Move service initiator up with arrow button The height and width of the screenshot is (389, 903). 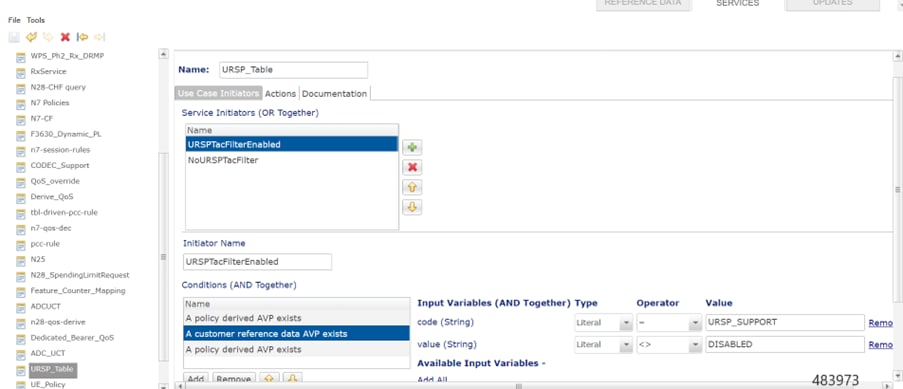(x=412, y=187)
